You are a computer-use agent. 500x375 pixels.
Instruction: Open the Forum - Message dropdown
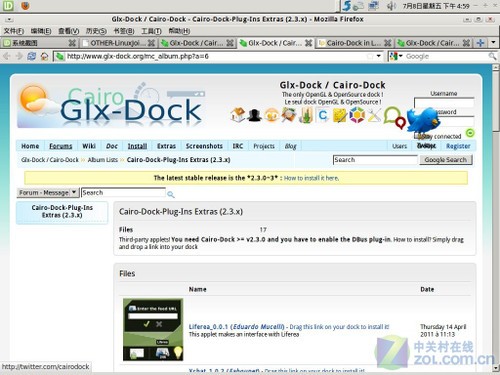[x=48, y=193]
